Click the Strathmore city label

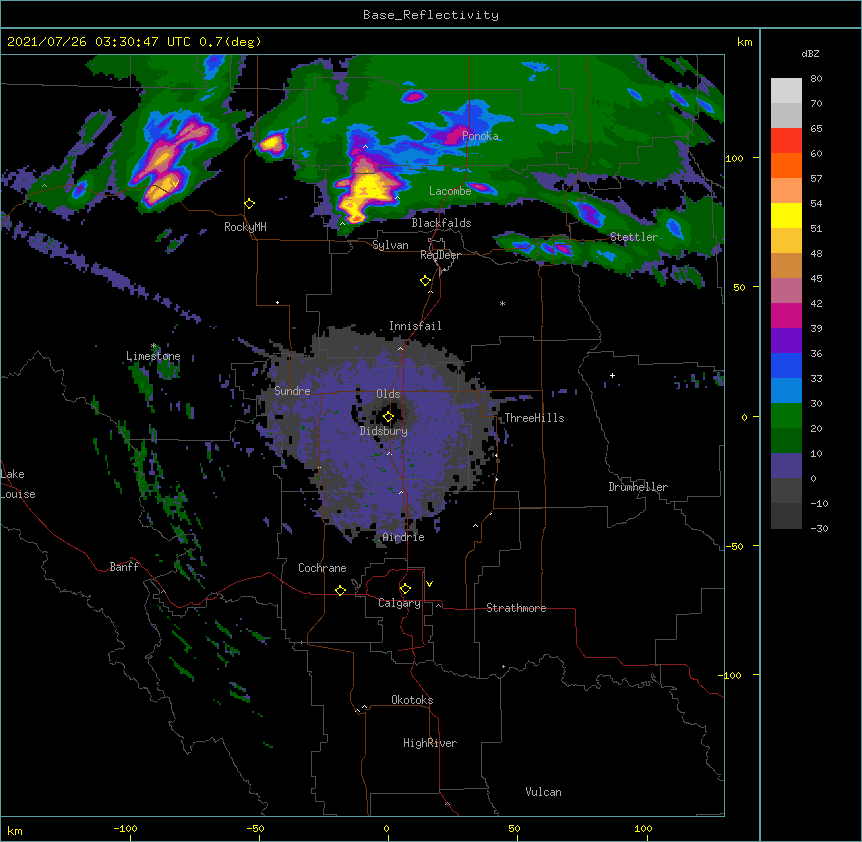tap(516, 608)
